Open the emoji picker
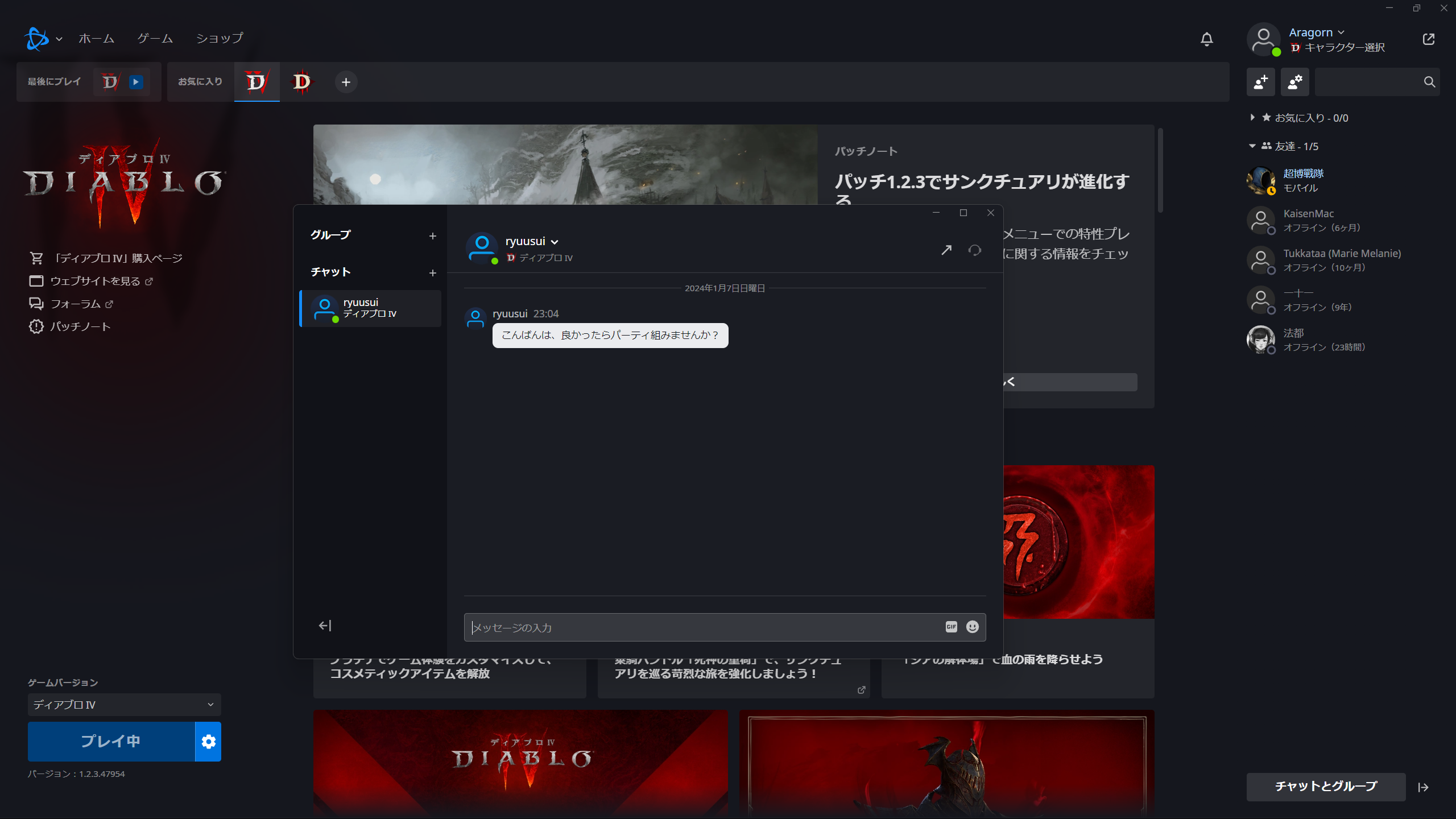 973,627
